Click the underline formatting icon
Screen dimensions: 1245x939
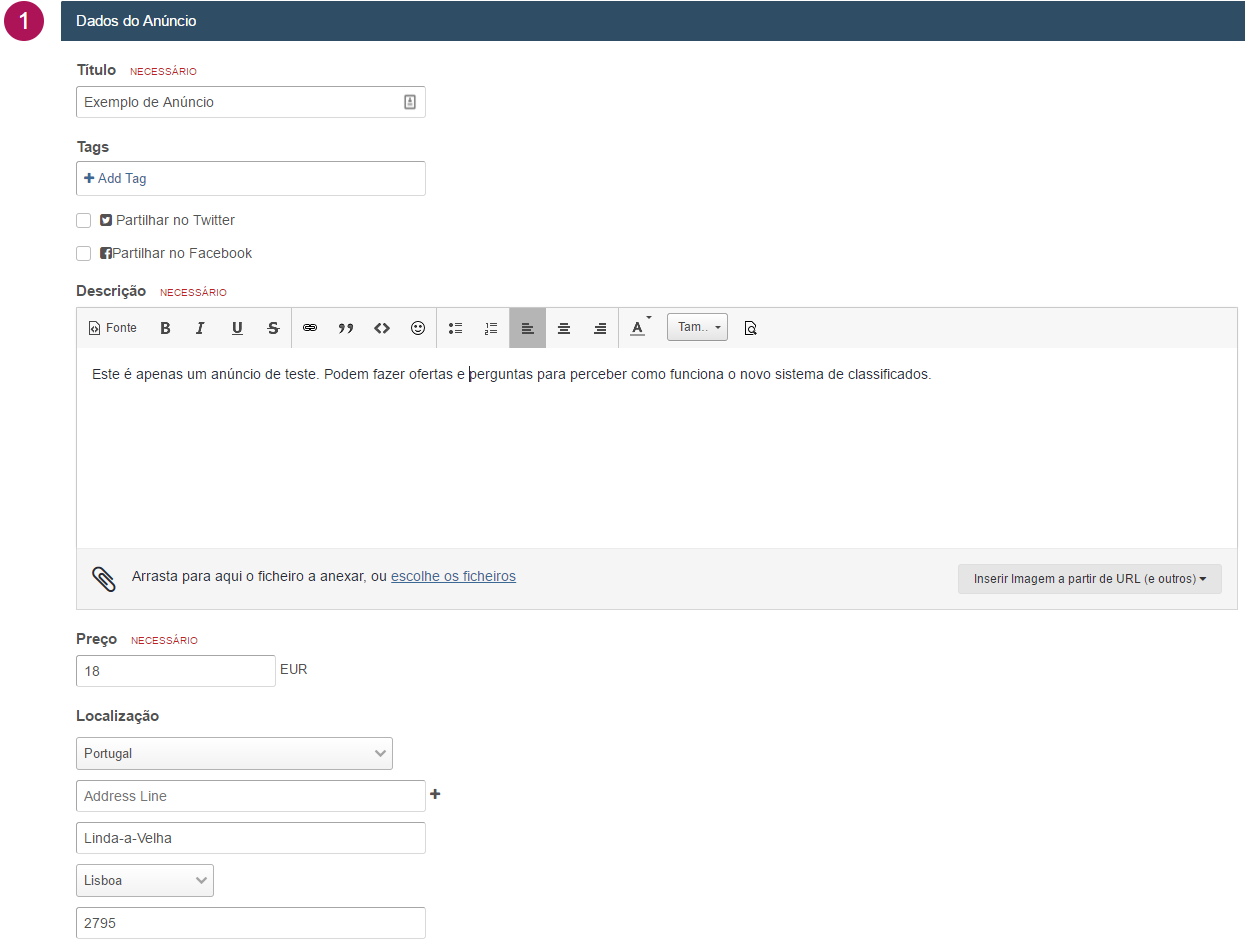coord(237,328)
